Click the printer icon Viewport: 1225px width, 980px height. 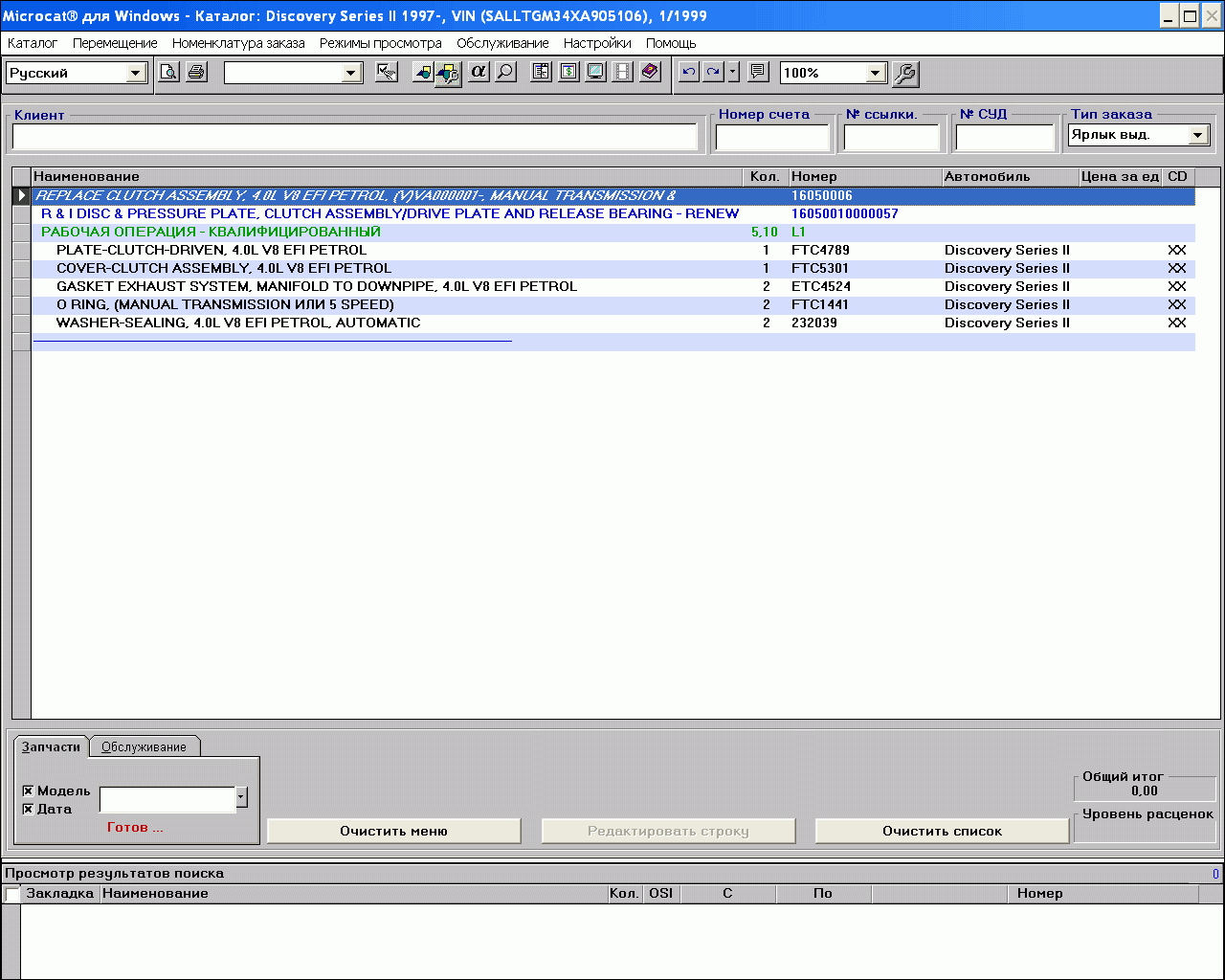[196, 73]
